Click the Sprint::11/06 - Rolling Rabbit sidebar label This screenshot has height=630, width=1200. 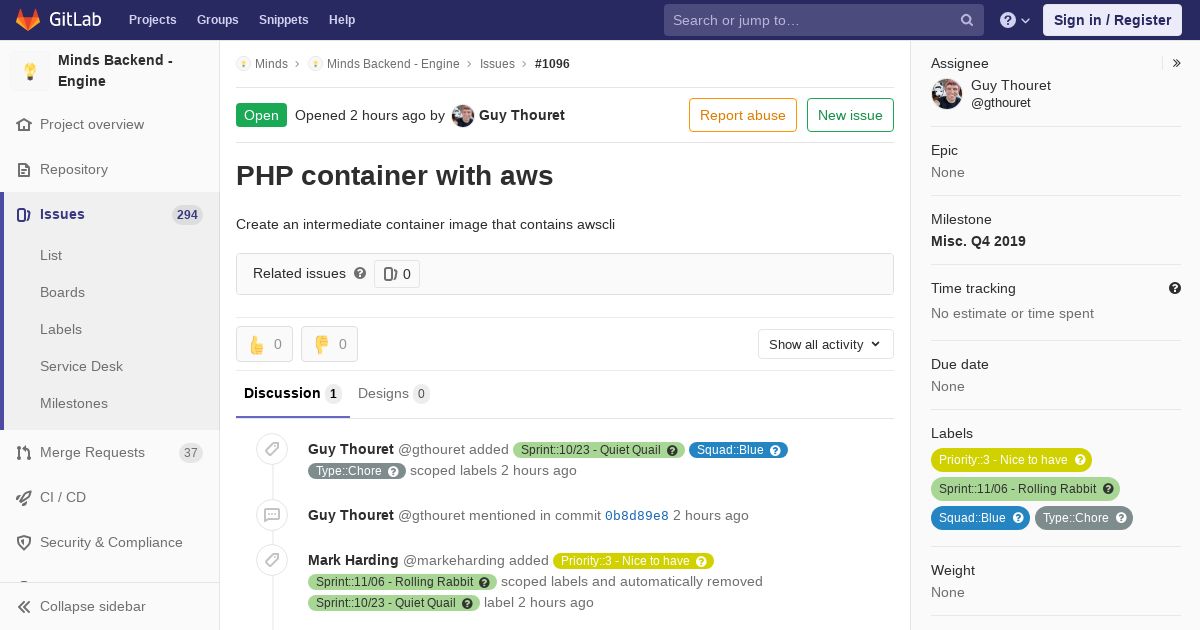[x=1025, y=489]
